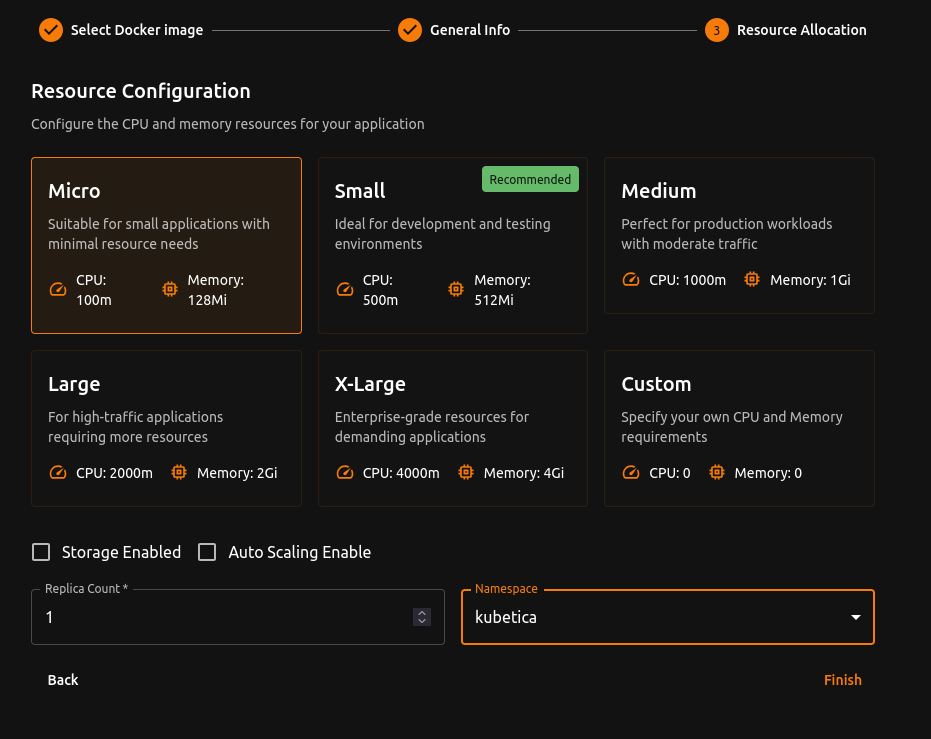The width and height of the screenshot is (931, 739).
Task: Click the memory chip icon in X-Large card
Action: tap(466, 472)
